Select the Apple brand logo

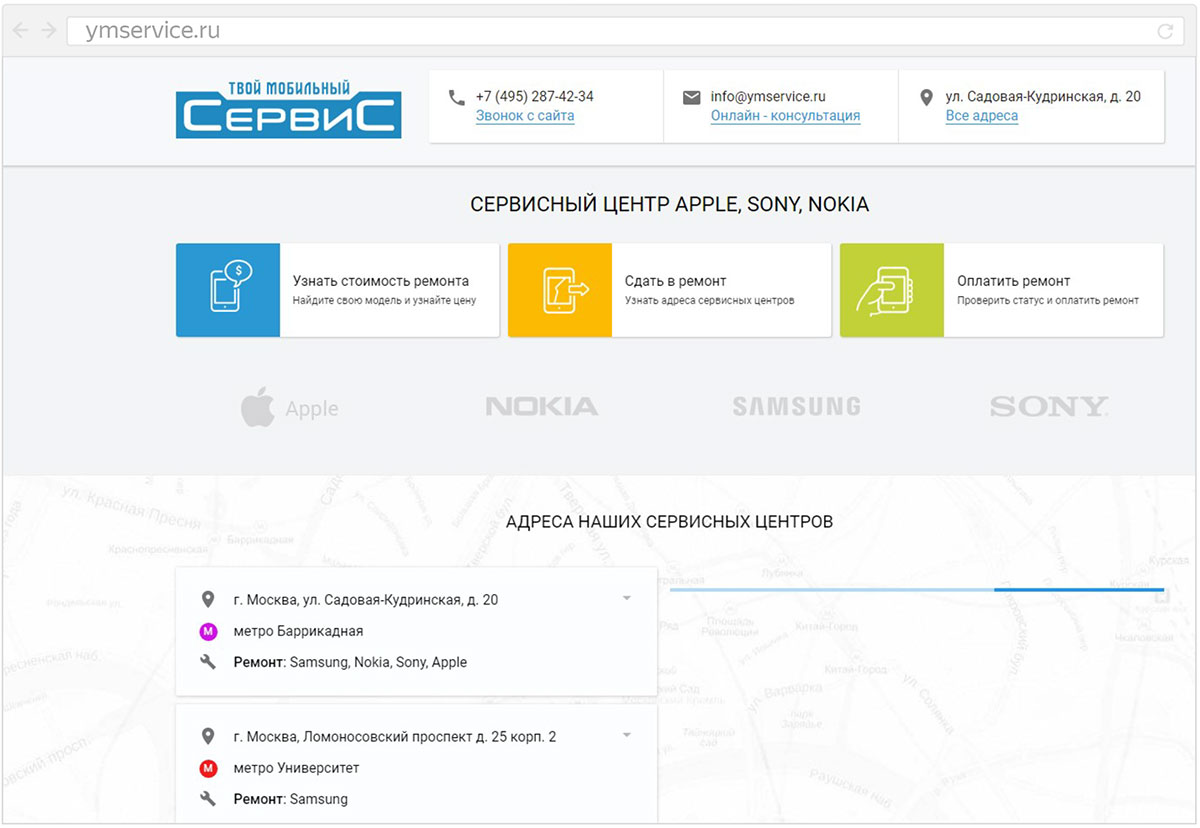pyautogui.click(x=290, y=408)
